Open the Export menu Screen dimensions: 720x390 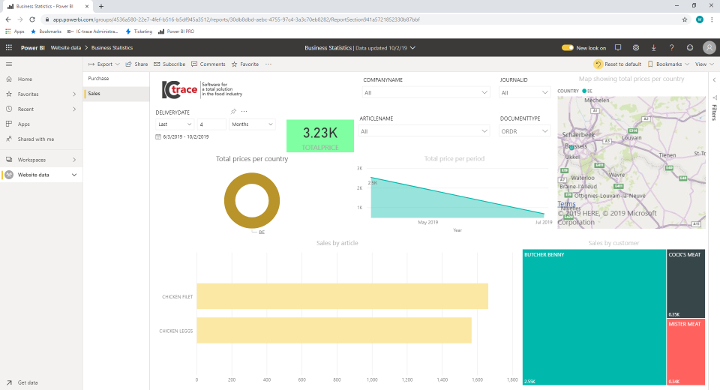click(x=104, y=64)
